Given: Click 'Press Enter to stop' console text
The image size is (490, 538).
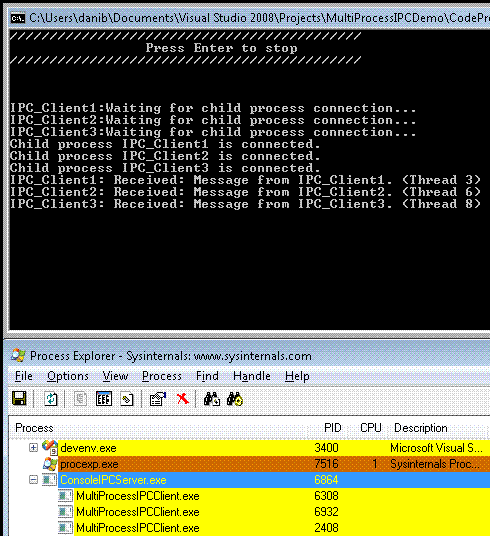Looking at the screenshot, I should 222,48.
